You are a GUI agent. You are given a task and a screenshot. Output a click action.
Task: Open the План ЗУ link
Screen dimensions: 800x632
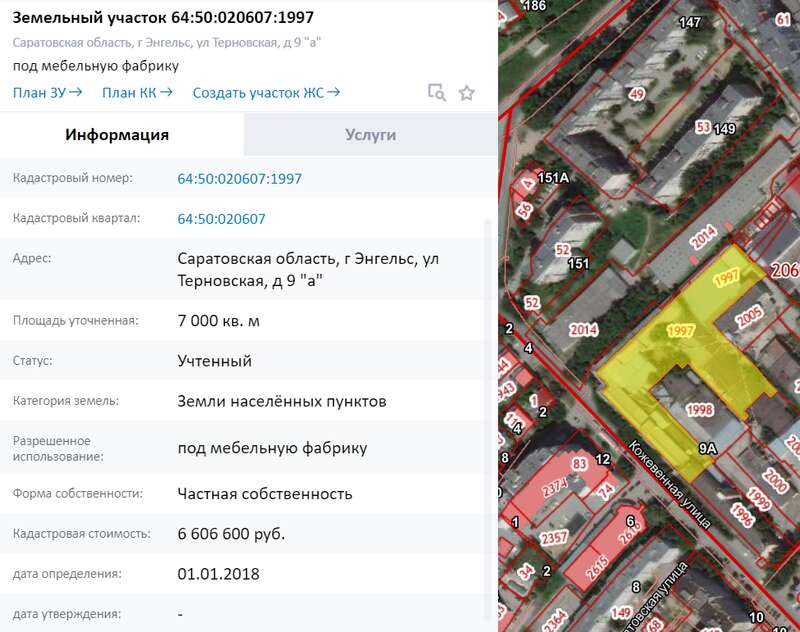[x=38, y=90]
